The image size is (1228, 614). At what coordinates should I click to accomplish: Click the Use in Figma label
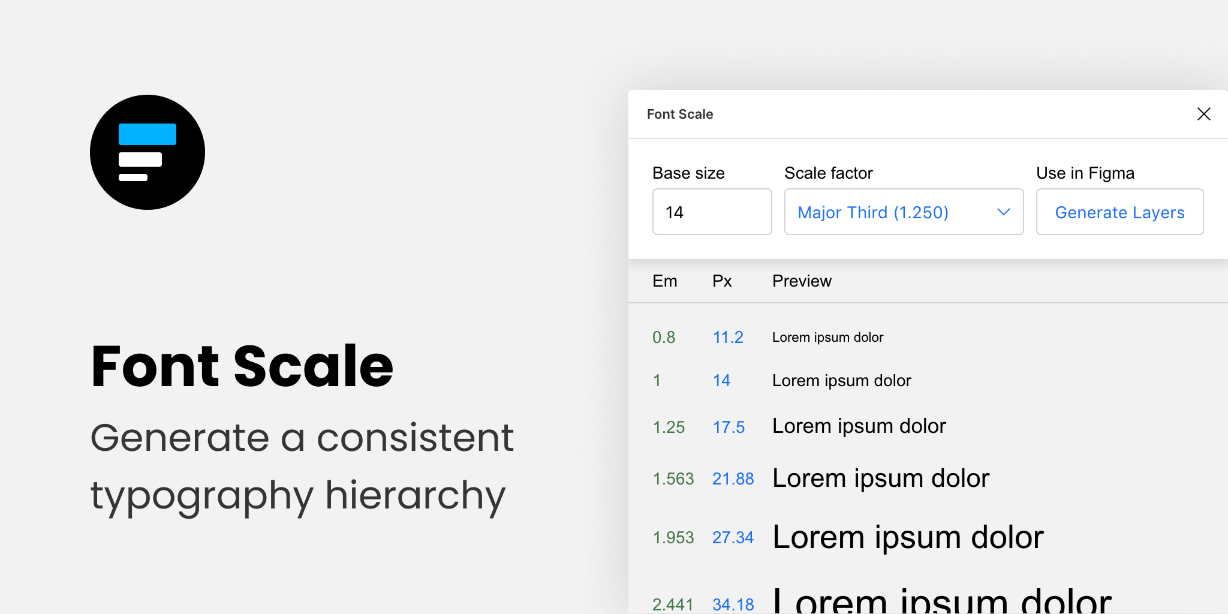click(1086, 173)
